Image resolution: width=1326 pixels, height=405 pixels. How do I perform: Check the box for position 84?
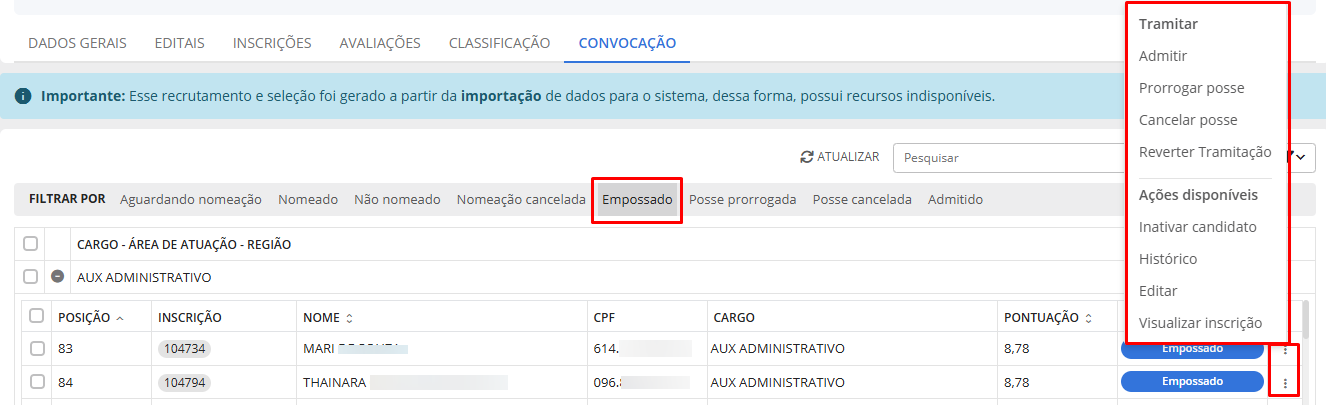pyautogui.click(x=37, y=381)
